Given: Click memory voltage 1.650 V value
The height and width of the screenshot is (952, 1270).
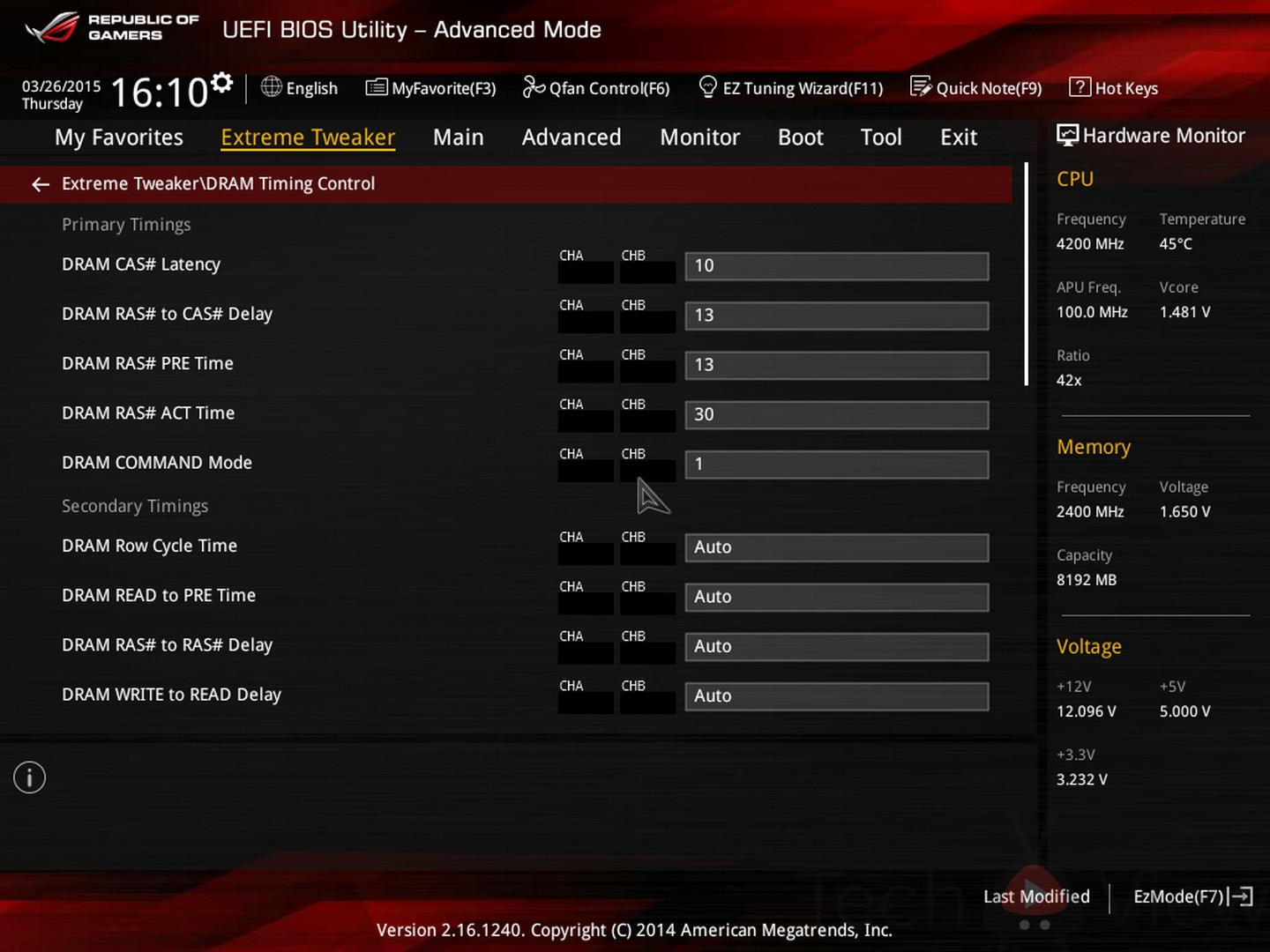Looking at the screenshot, I should [1185, 511].
